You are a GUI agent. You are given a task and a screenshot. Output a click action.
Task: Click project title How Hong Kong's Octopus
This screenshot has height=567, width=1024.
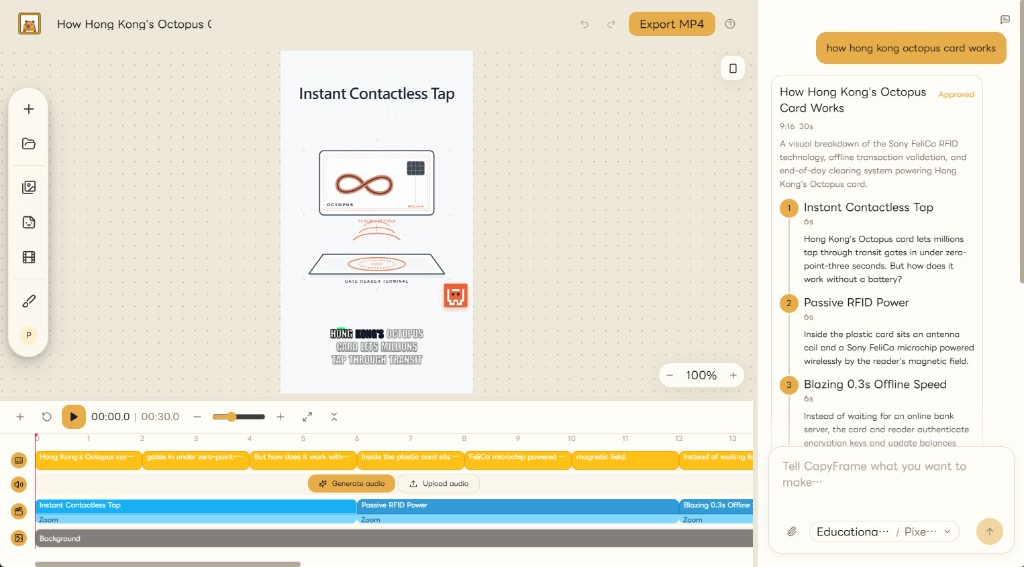pos(134,24)
